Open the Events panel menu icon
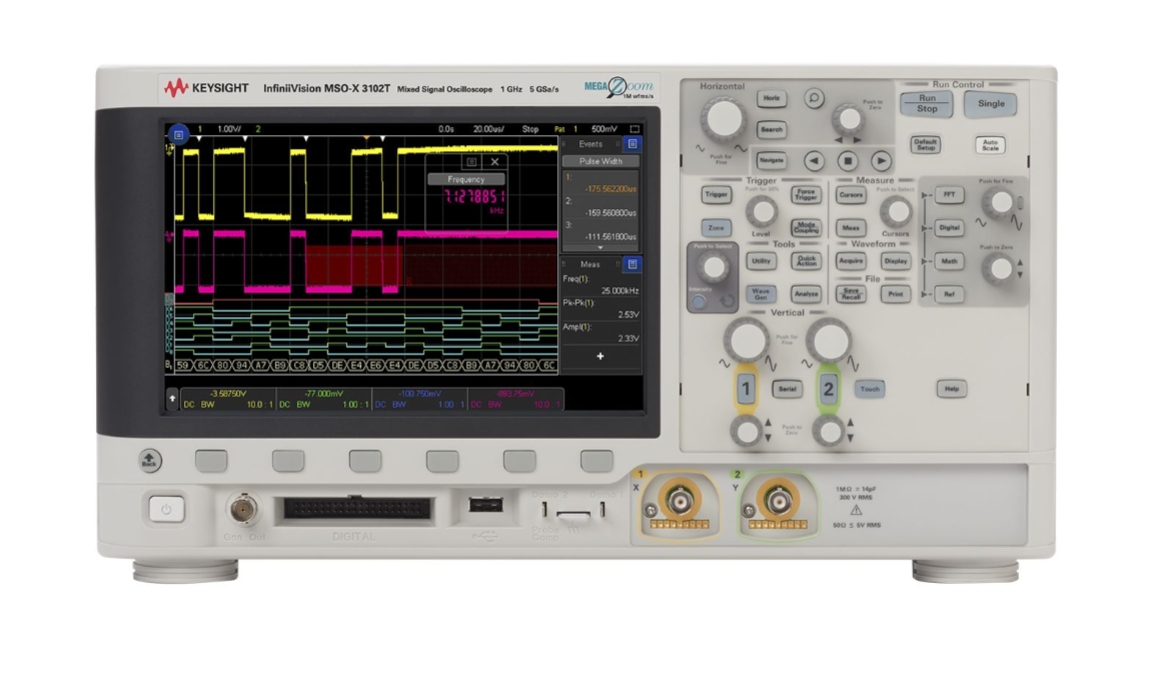The image size is (1162, 686). (x=632, y=145)
